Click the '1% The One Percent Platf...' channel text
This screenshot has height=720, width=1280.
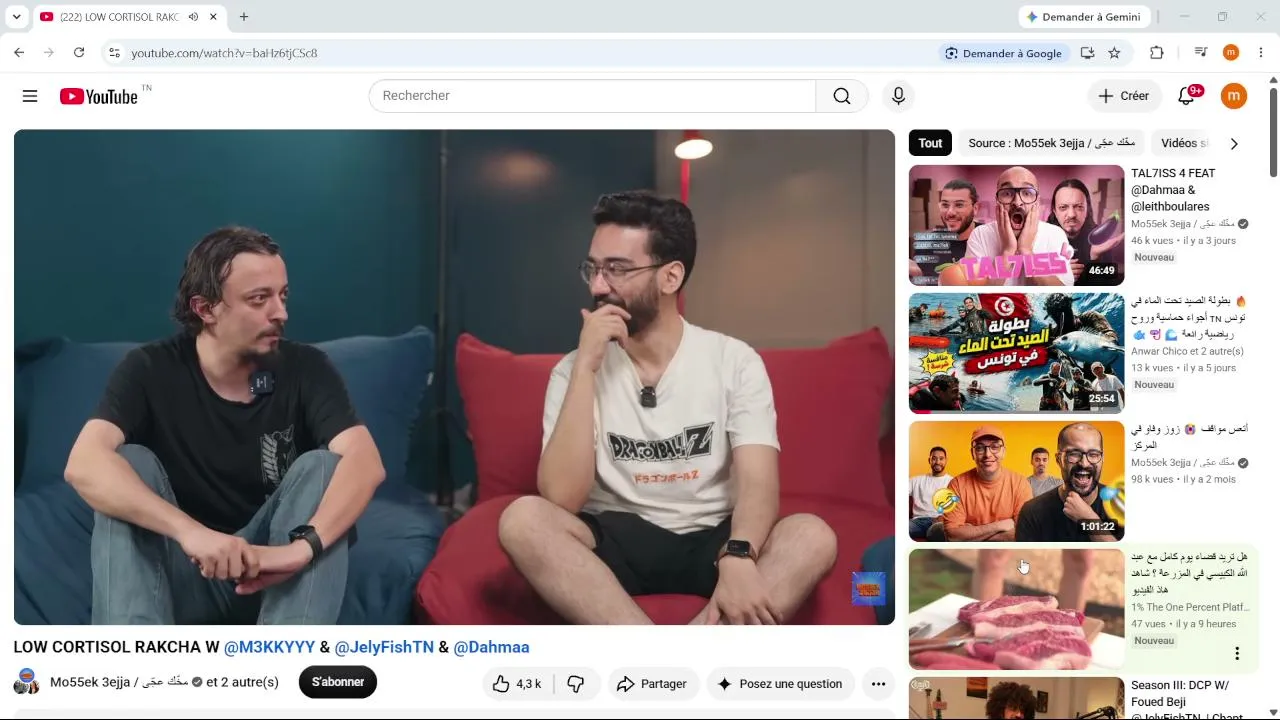1190,607
